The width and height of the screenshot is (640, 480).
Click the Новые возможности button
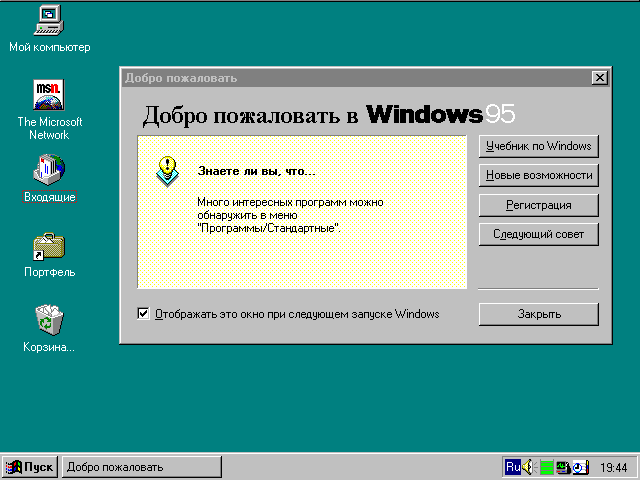point(538,176)
